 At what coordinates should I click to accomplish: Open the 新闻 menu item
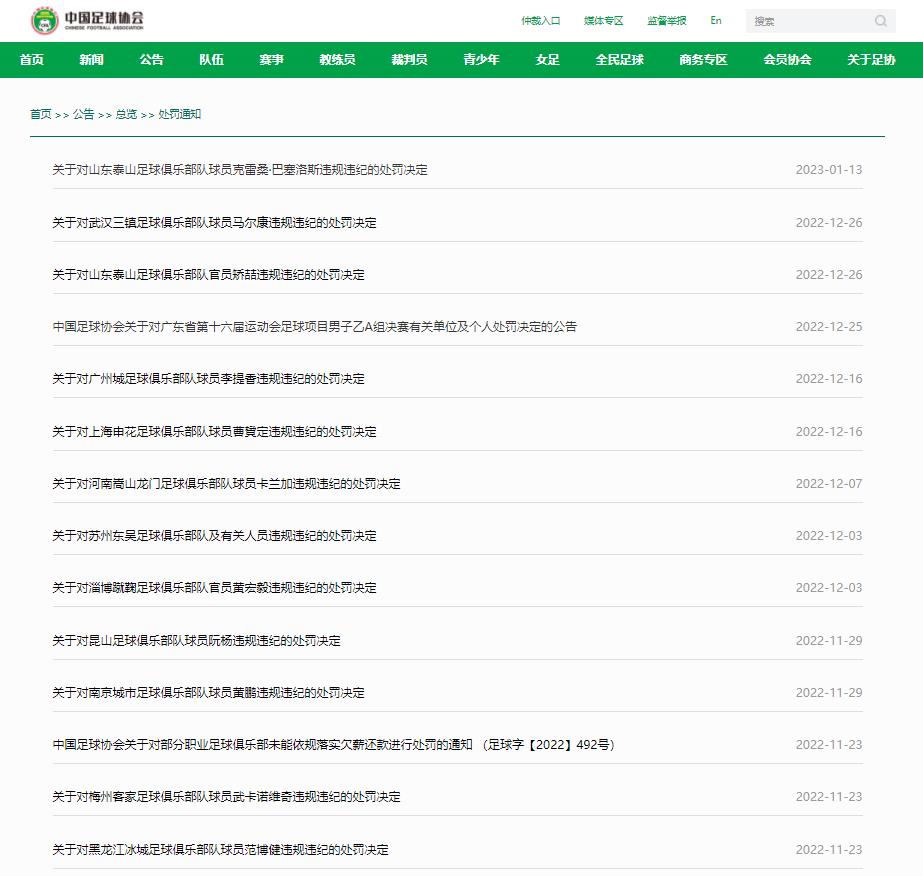(x=90, y=60)
